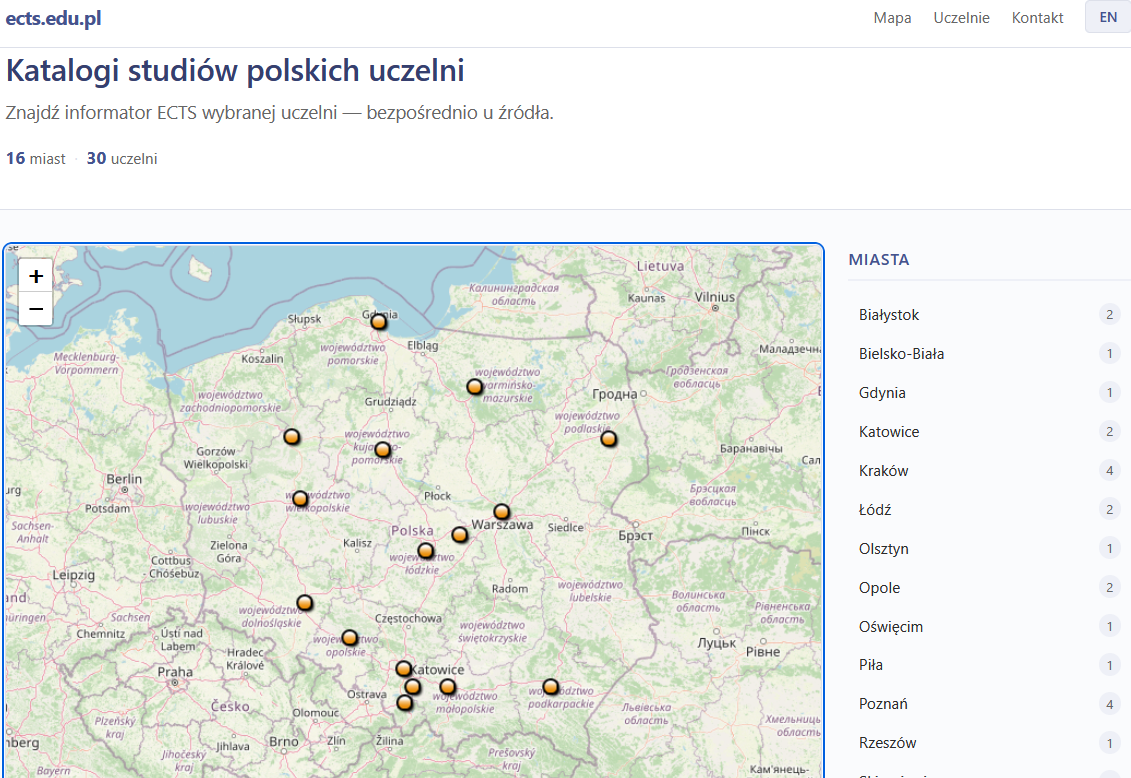Click the map marker near Gdynia
The width and height of the screenshot is (1131, 778).
pyautogui.click(x=378, y=322)
